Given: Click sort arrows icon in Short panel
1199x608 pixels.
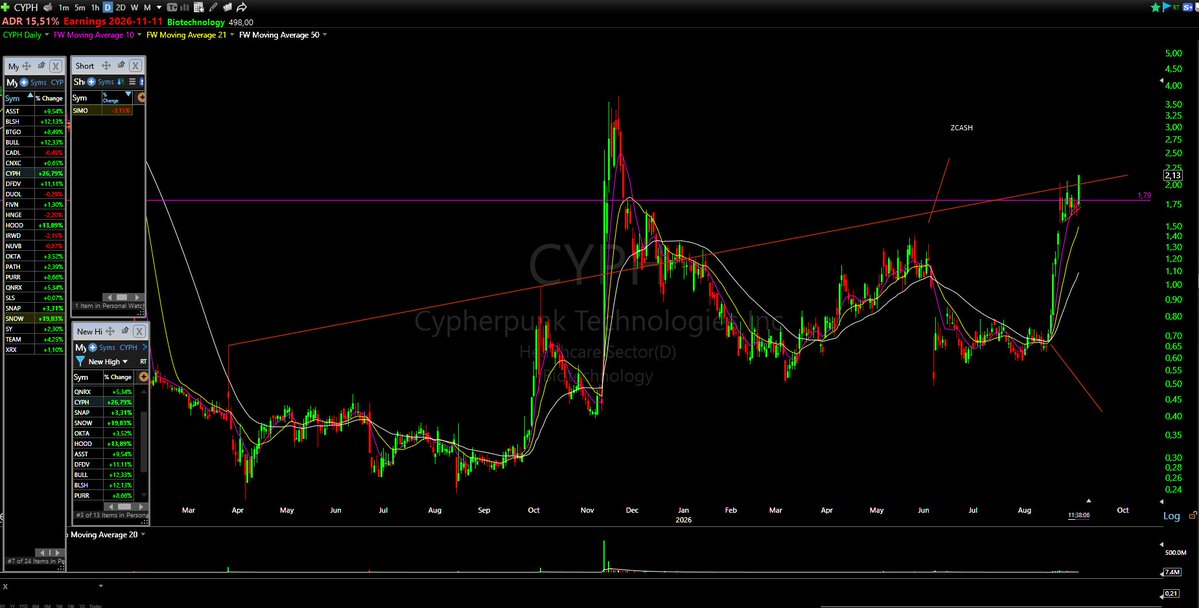Looking at the screenshot, I should click(x=120, y=82).
